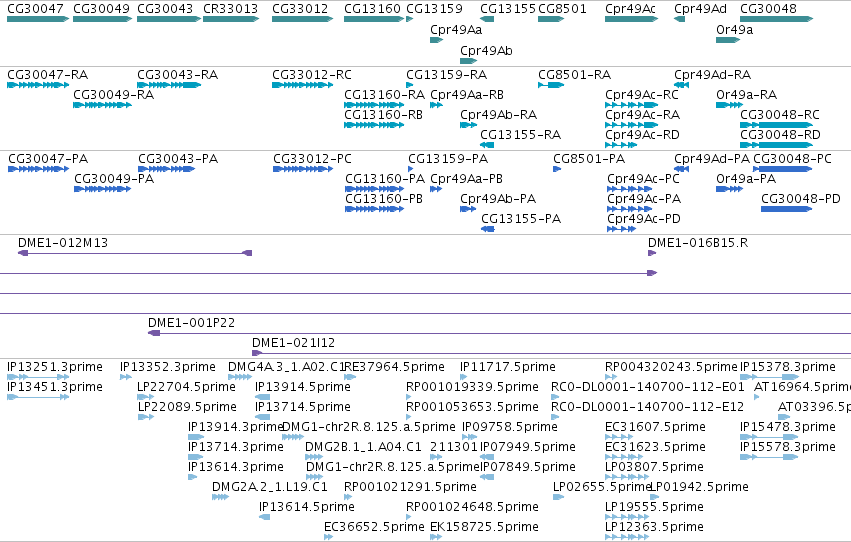Select the CG30043-RA transcript label

(x=178, y=74)
